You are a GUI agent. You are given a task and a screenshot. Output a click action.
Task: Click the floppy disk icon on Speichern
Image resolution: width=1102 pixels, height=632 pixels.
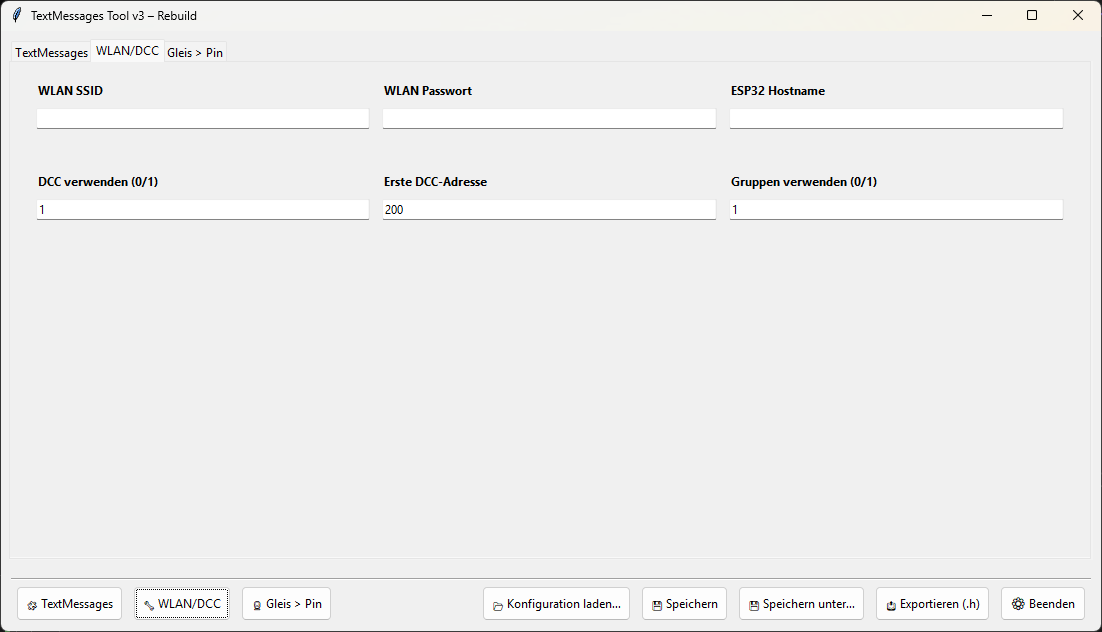click(657, 605)
